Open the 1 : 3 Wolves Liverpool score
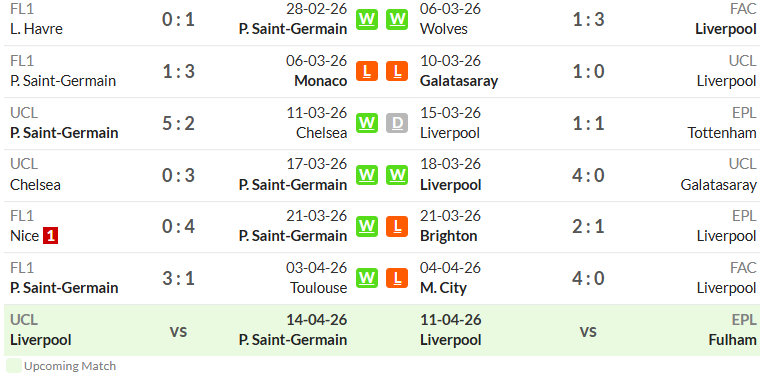760x381 pixels. pyautogui.click(x=588, y=19)
